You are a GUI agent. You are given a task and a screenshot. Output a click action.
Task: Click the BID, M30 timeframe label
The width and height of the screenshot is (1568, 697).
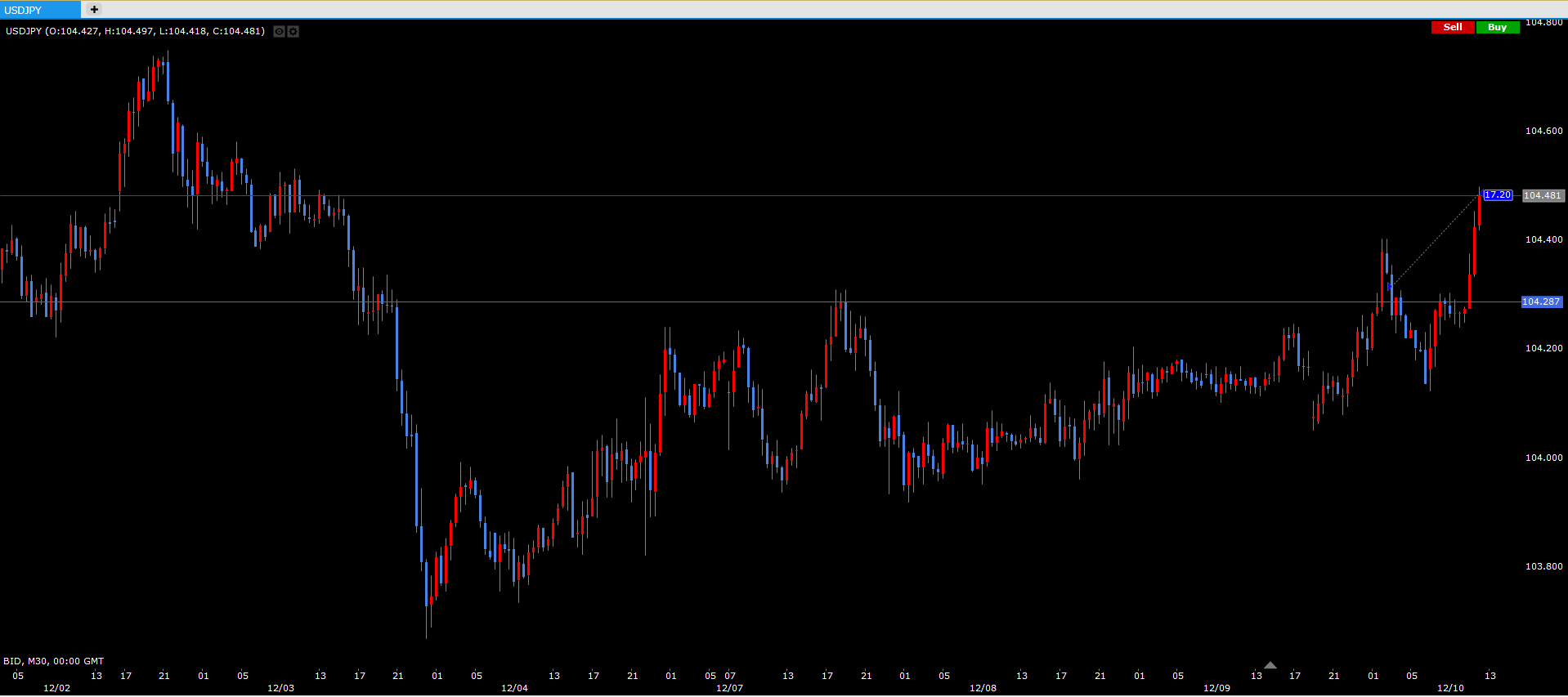pyautogui.click(x=53, y=661)
